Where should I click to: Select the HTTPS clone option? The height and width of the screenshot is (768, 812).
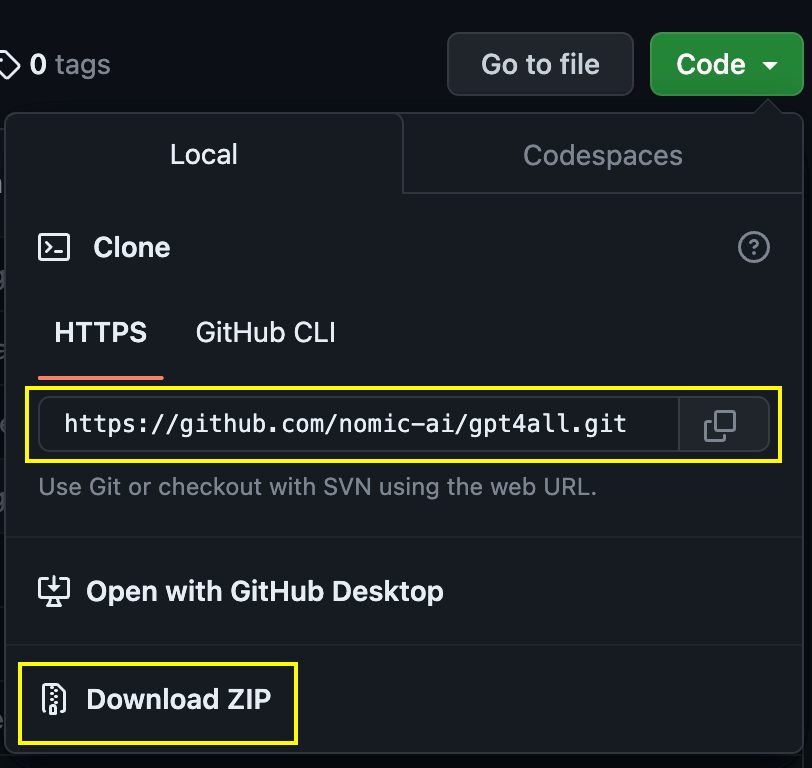(x=100, y=332)
